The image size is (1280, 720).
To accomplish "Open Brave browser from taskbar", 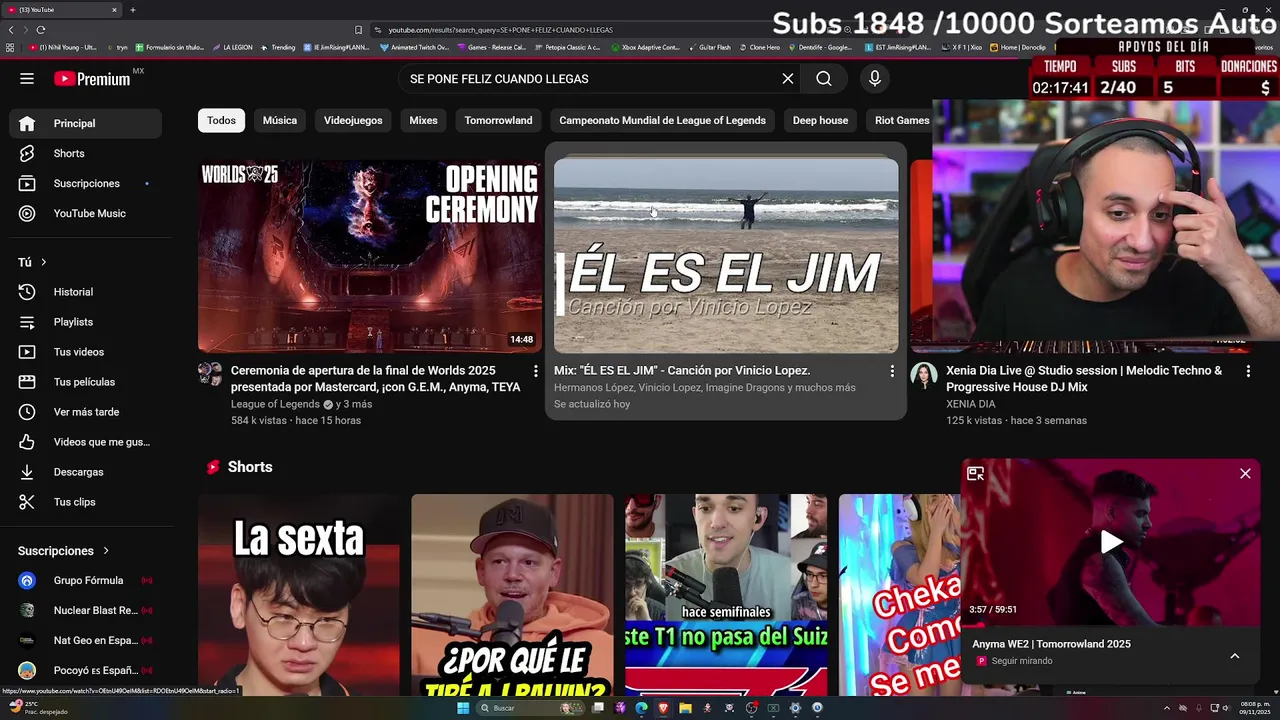I will [x=663, y=708].
